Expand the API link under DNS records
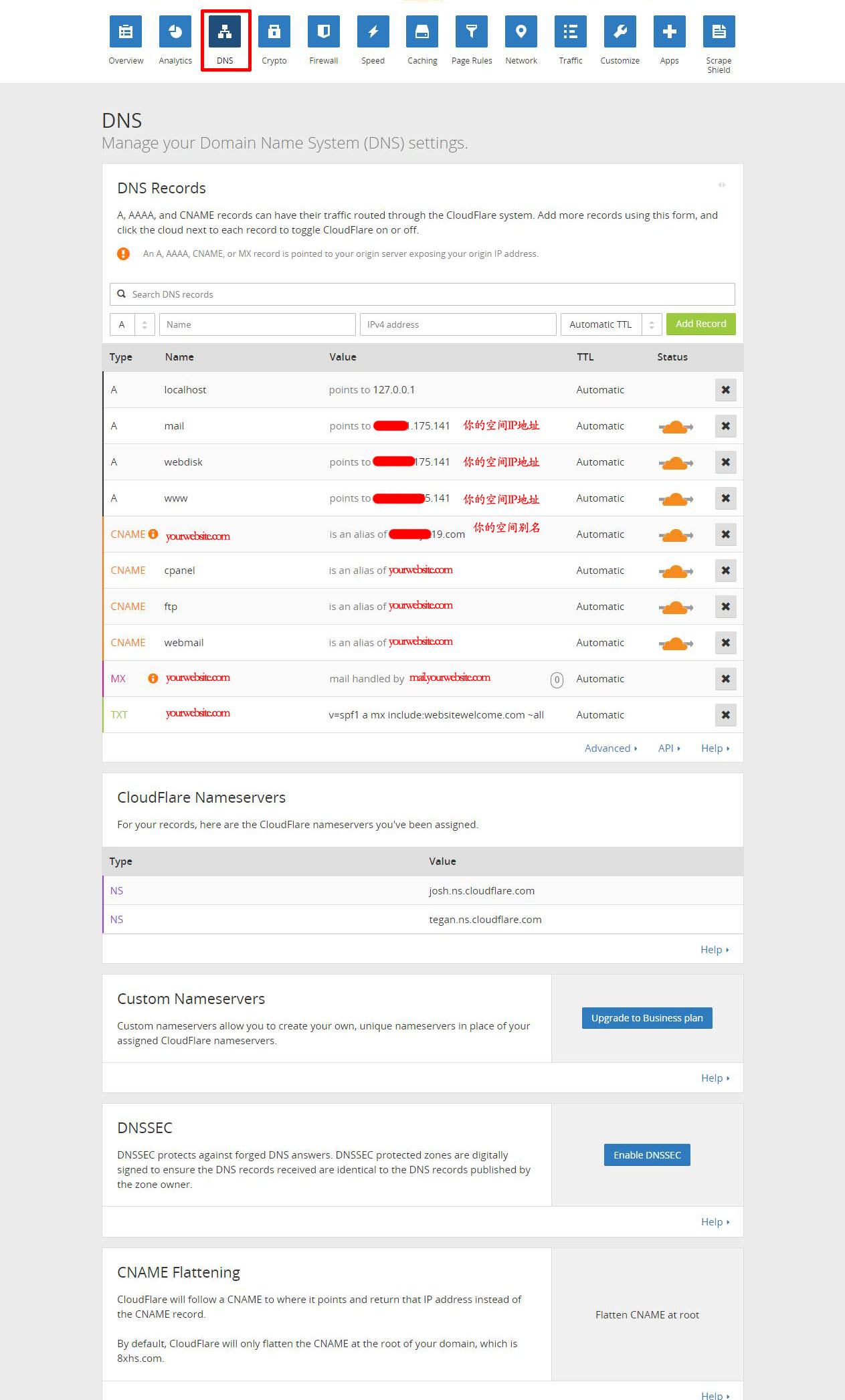This screenshot has width=845, height=1400. pyautogui.click(x=669, y=748)
